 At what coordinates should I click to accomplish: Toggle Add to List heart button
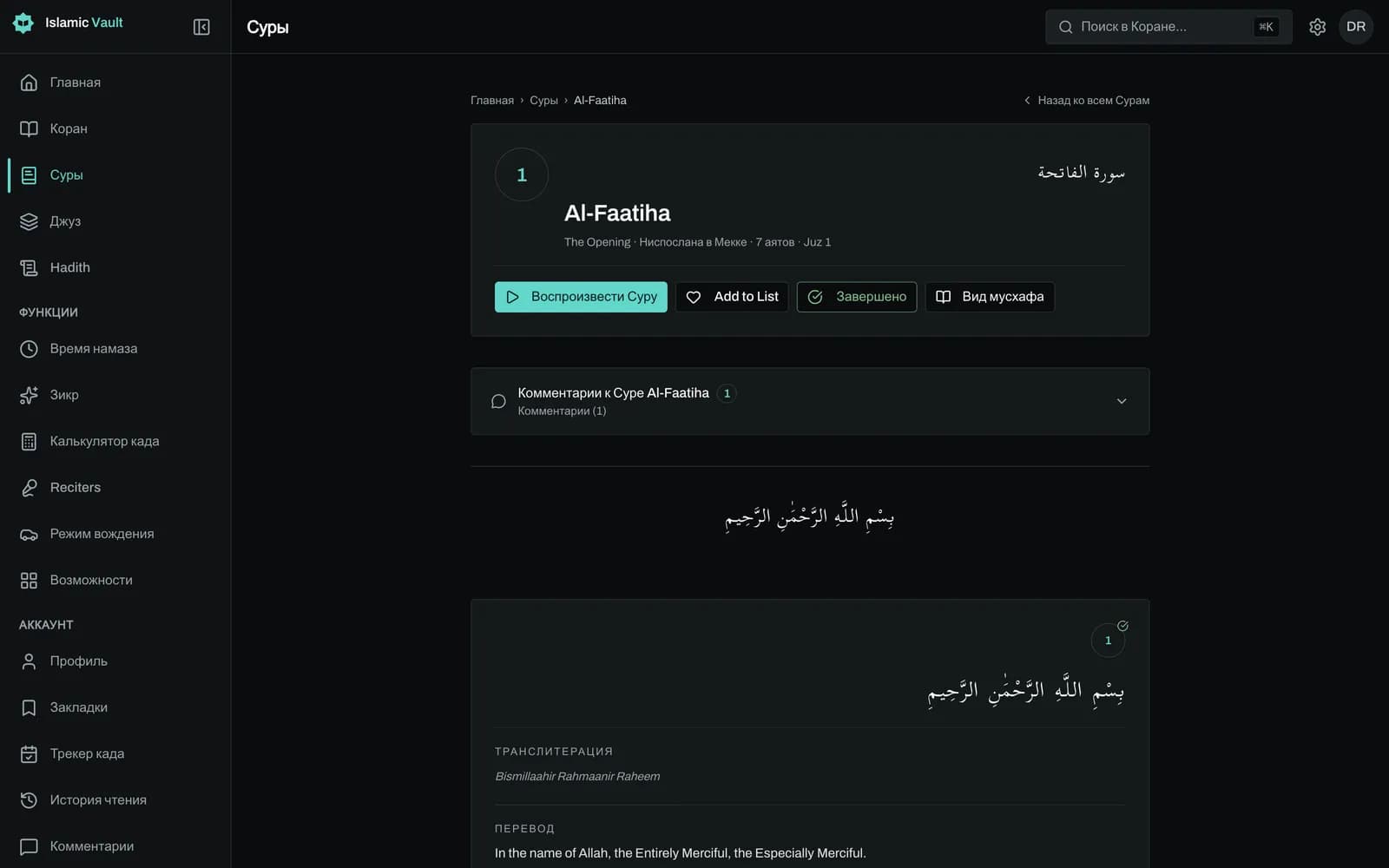pos(732,297)
